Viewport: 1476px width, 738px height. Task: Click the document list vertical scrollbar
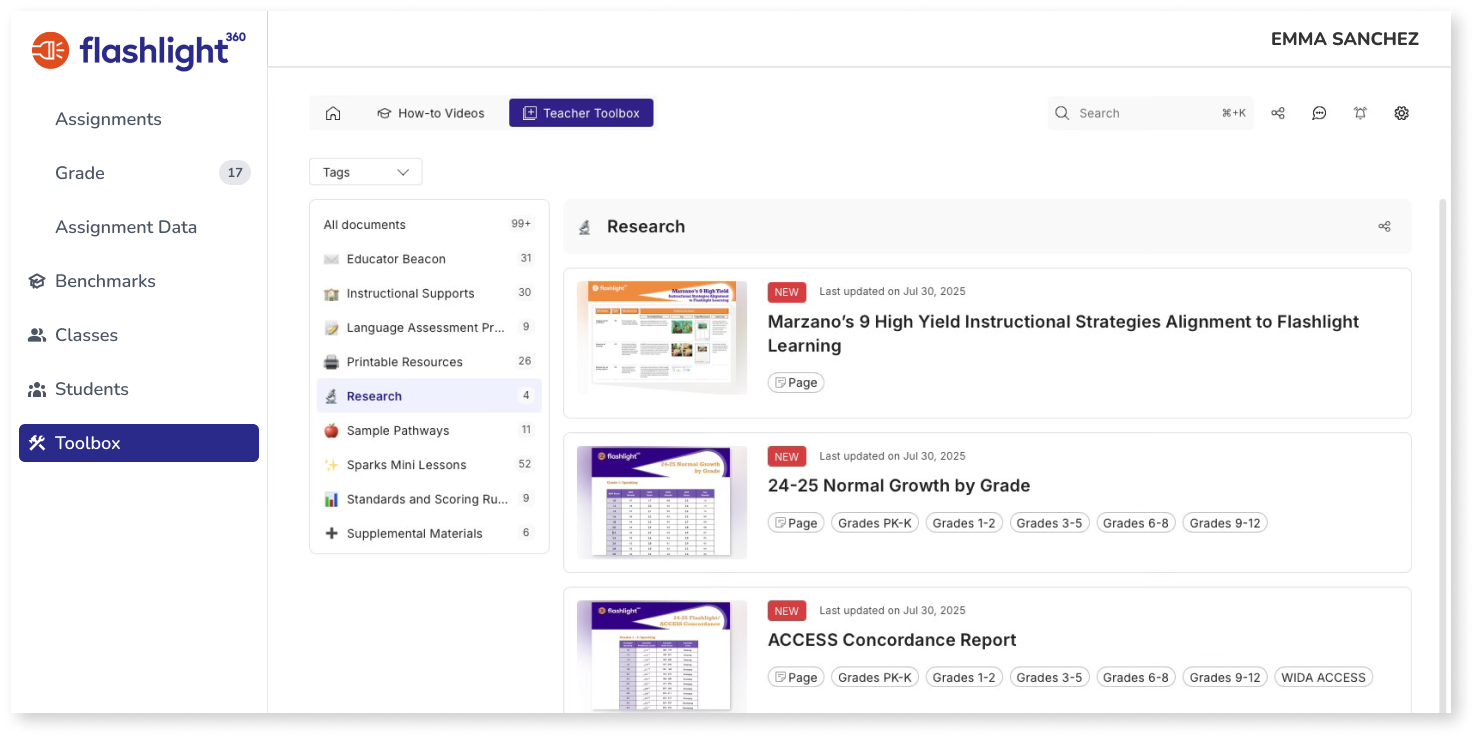click(1442, 455)
